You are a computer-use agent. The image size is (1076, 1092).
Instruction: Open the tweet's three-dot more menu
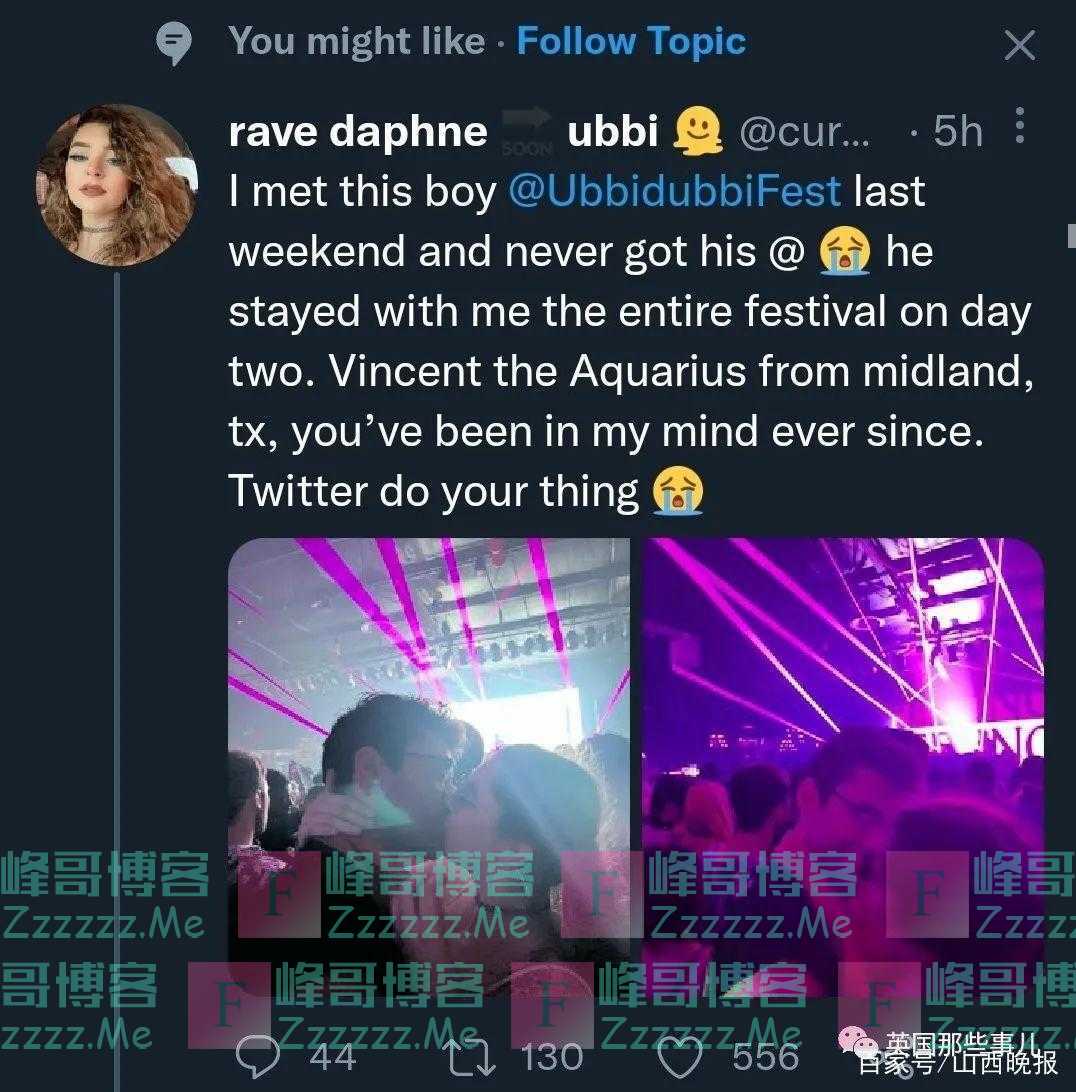[x=1020, y=125]
